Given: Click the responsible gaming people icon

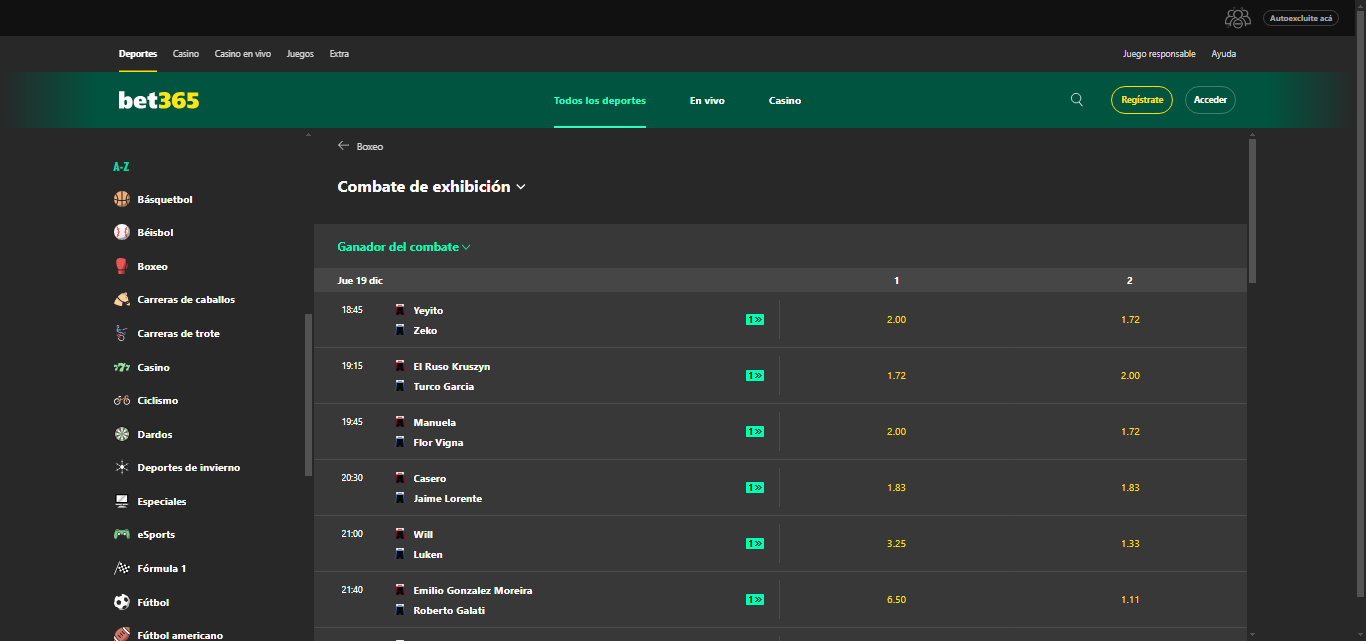Looking at the screenshot, I should tap(1238, 18).
